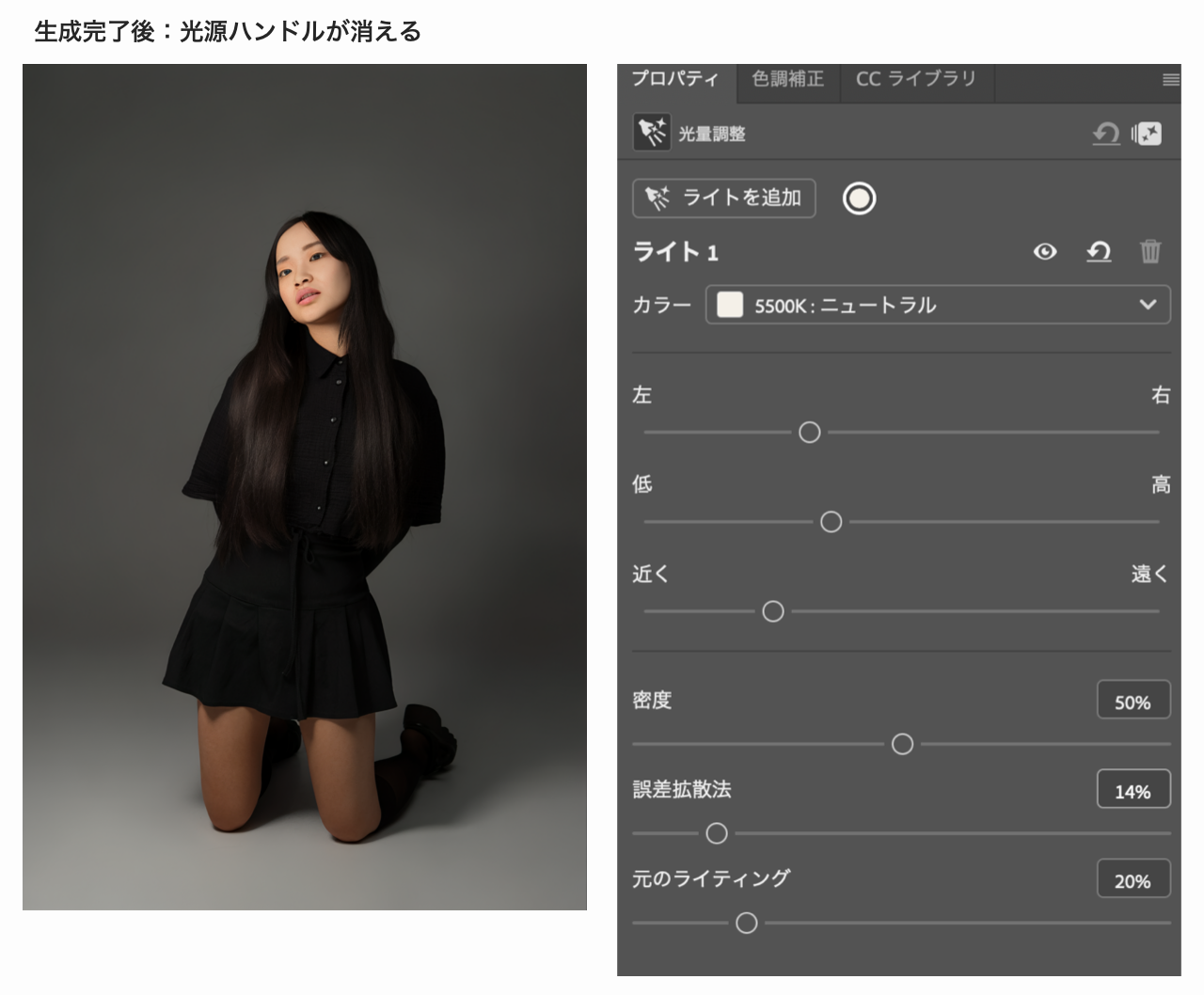Image resolution: width=1204 pixels, height=995 pixels.
Task: Switch to the 色調補正 tab
Action: pos(788,79)
